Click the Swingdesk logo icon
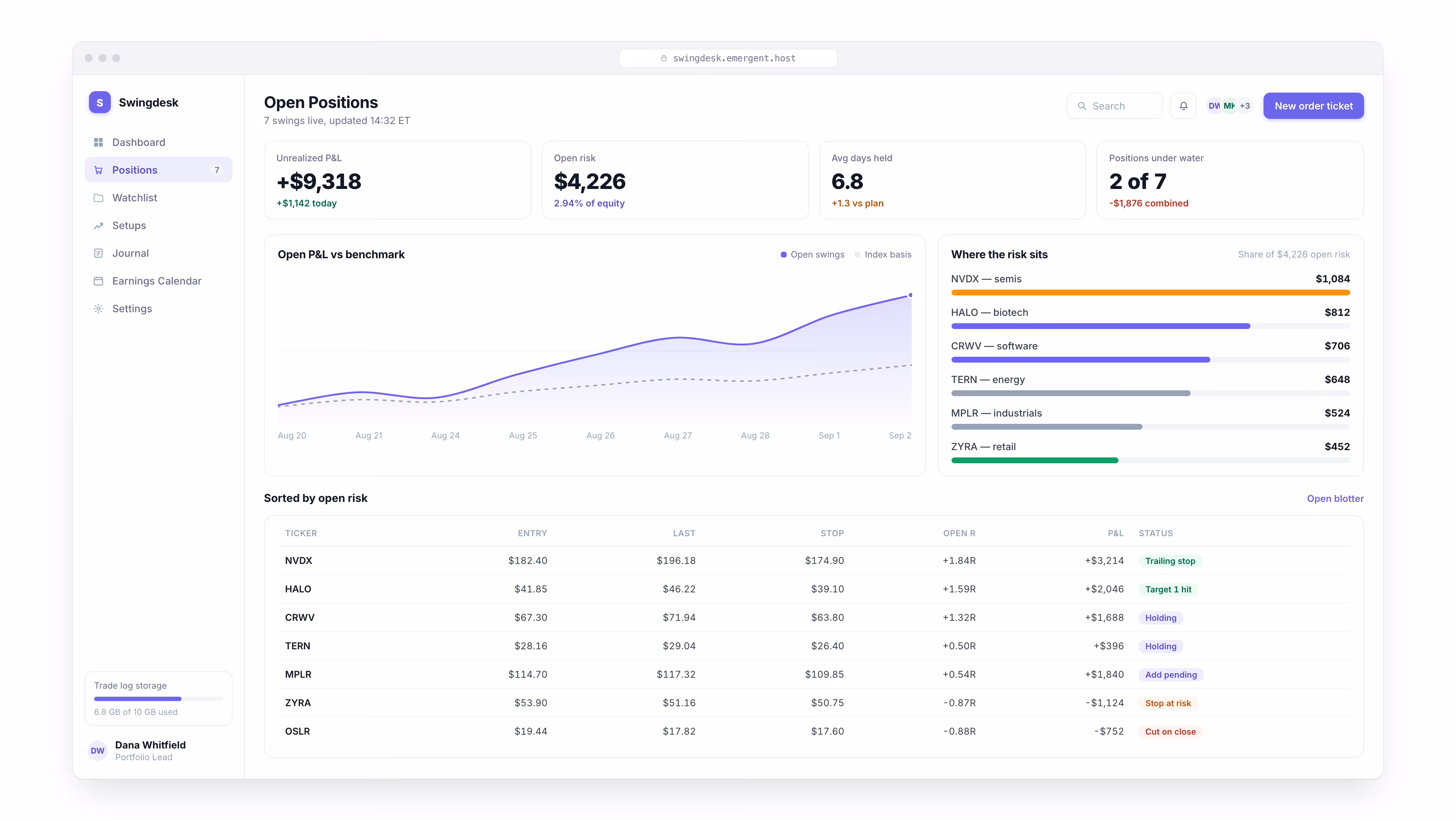Screen dimensions: 1456x820 100,102
